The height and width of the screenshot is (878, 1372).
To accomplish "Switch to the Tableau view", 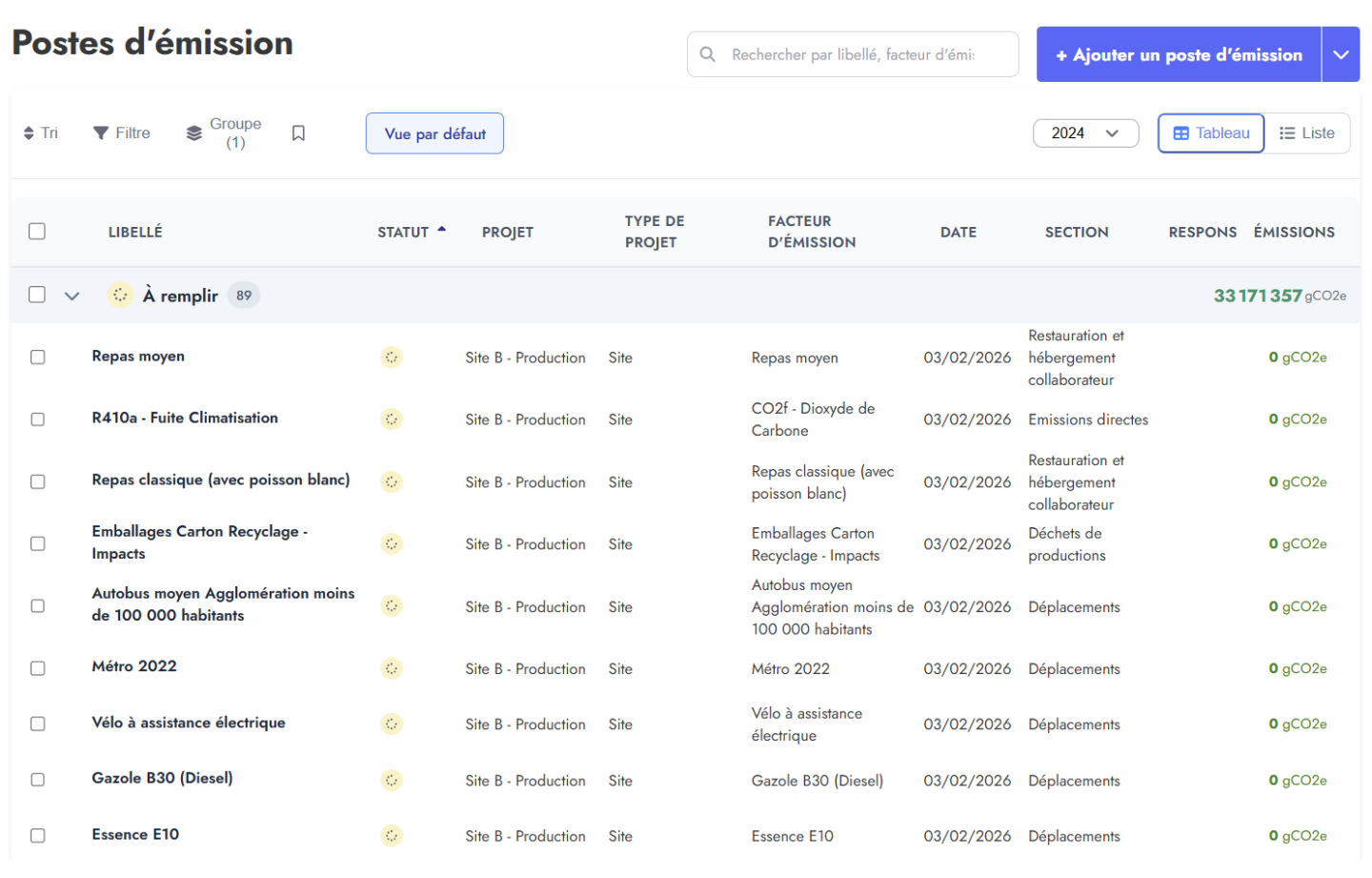I will pyautogui.click(x=1211, y=133).
